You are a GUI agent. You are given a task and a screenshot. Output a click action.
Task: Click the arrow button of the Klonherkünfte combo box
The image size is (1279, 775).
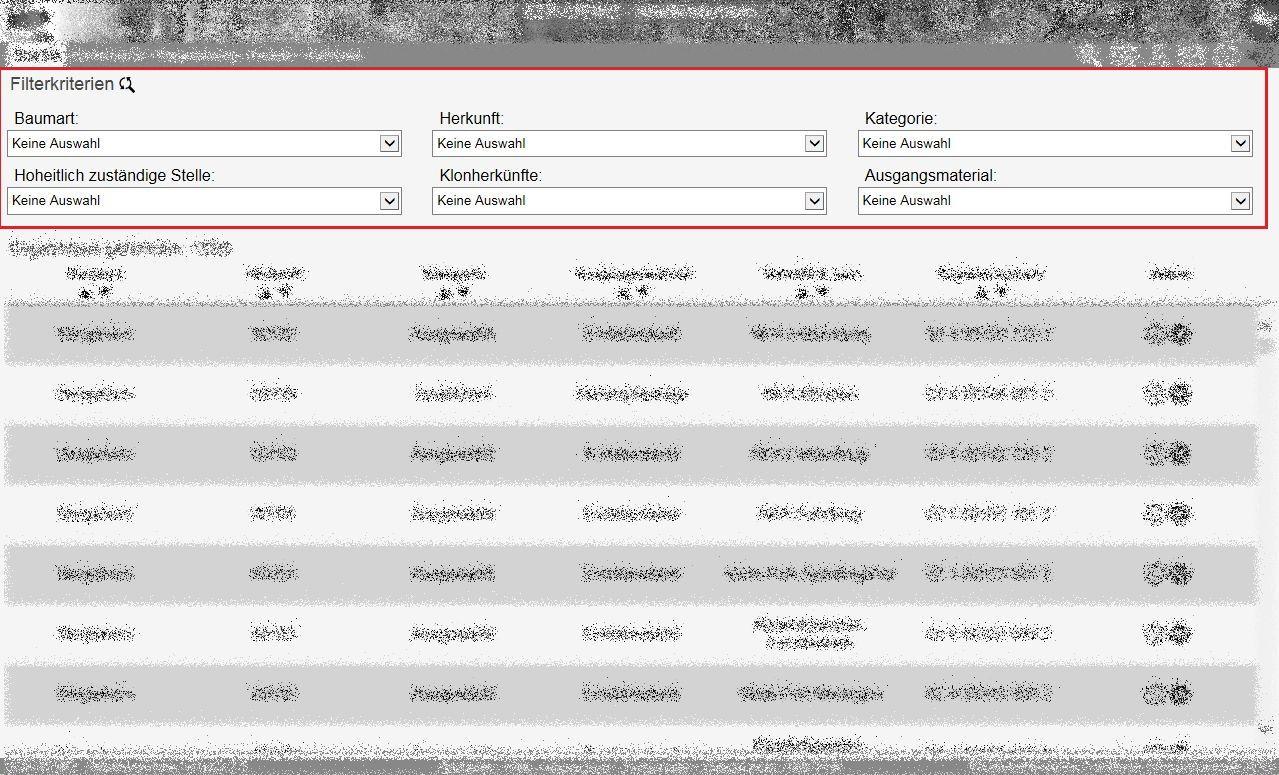(x=815, y=200)
